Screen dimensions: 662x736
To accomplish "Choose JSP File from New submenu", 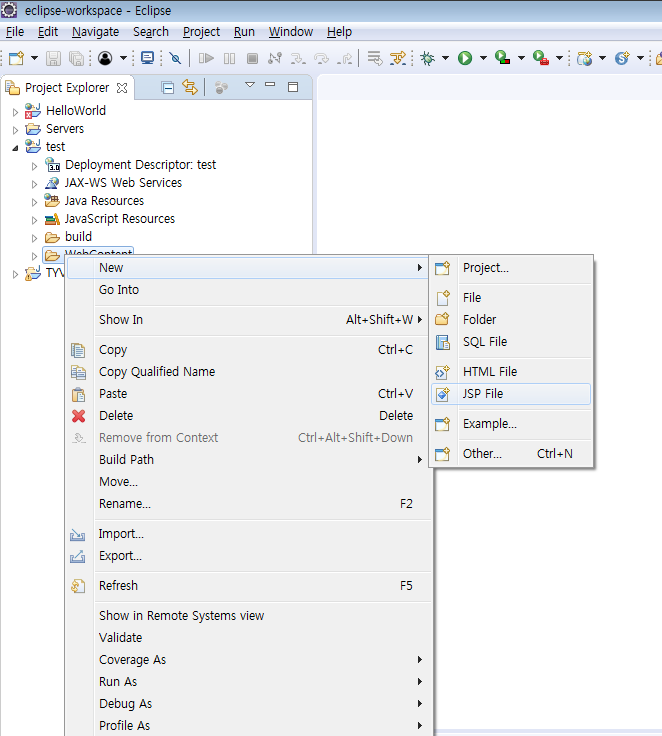I will pos(511,394).
